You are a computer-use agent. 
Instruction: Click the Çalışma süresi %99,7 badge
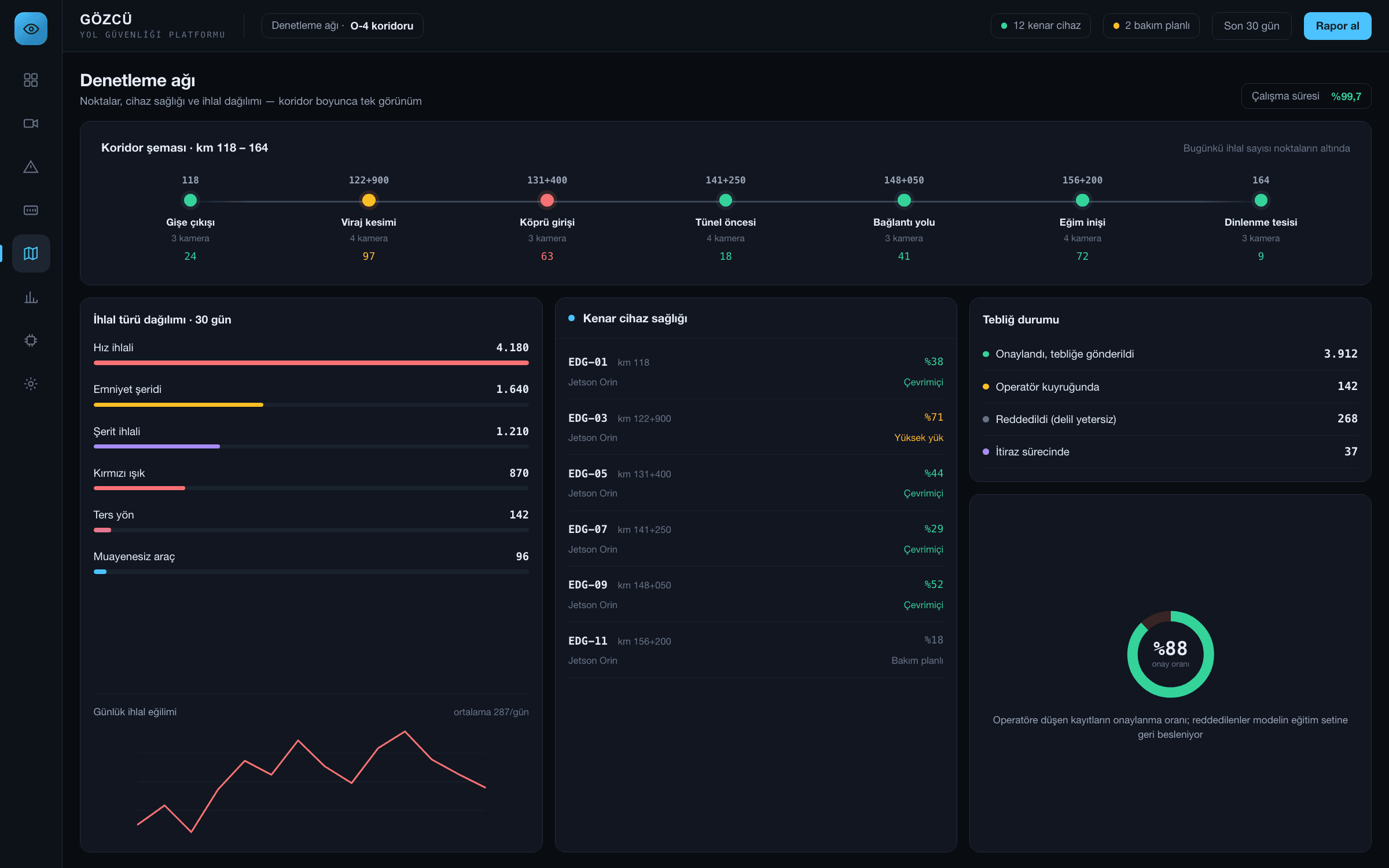(1306, 96)
